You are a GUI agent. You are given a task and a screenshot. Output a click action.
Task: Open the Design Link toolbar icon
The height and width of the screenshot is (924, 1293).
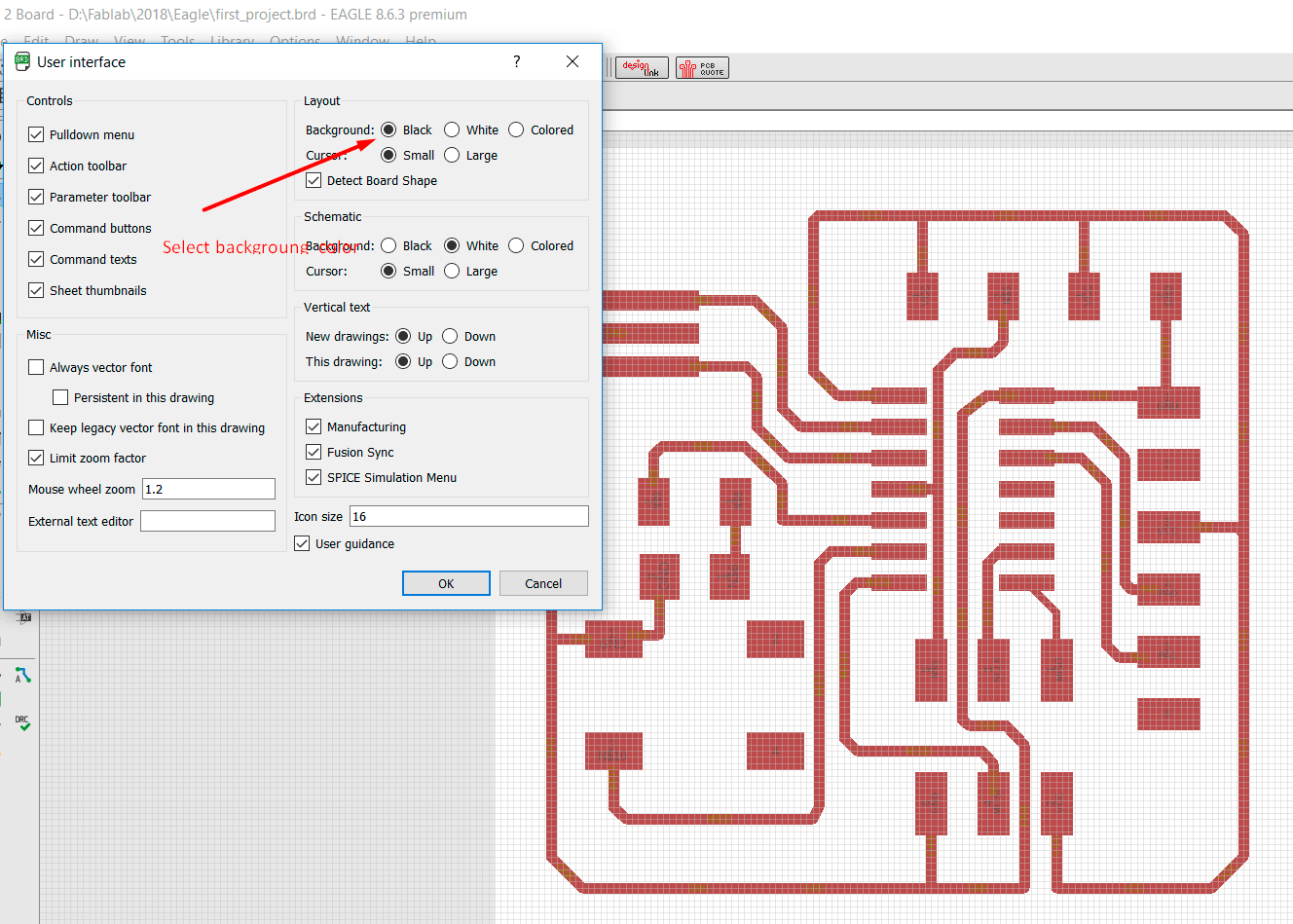point(643,67)
